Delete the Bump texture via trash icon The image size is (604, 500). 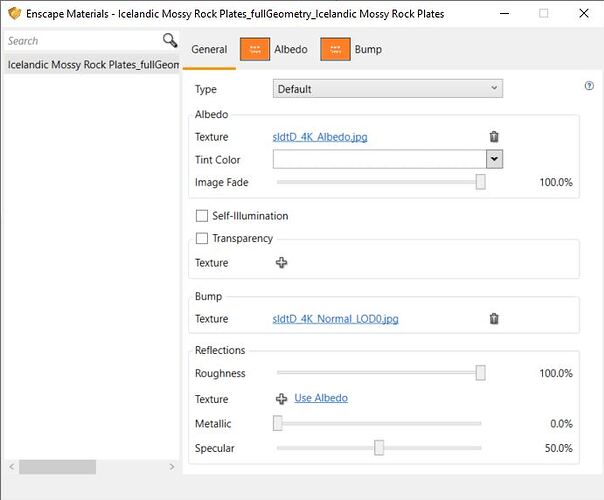click(x=494, y=319)
